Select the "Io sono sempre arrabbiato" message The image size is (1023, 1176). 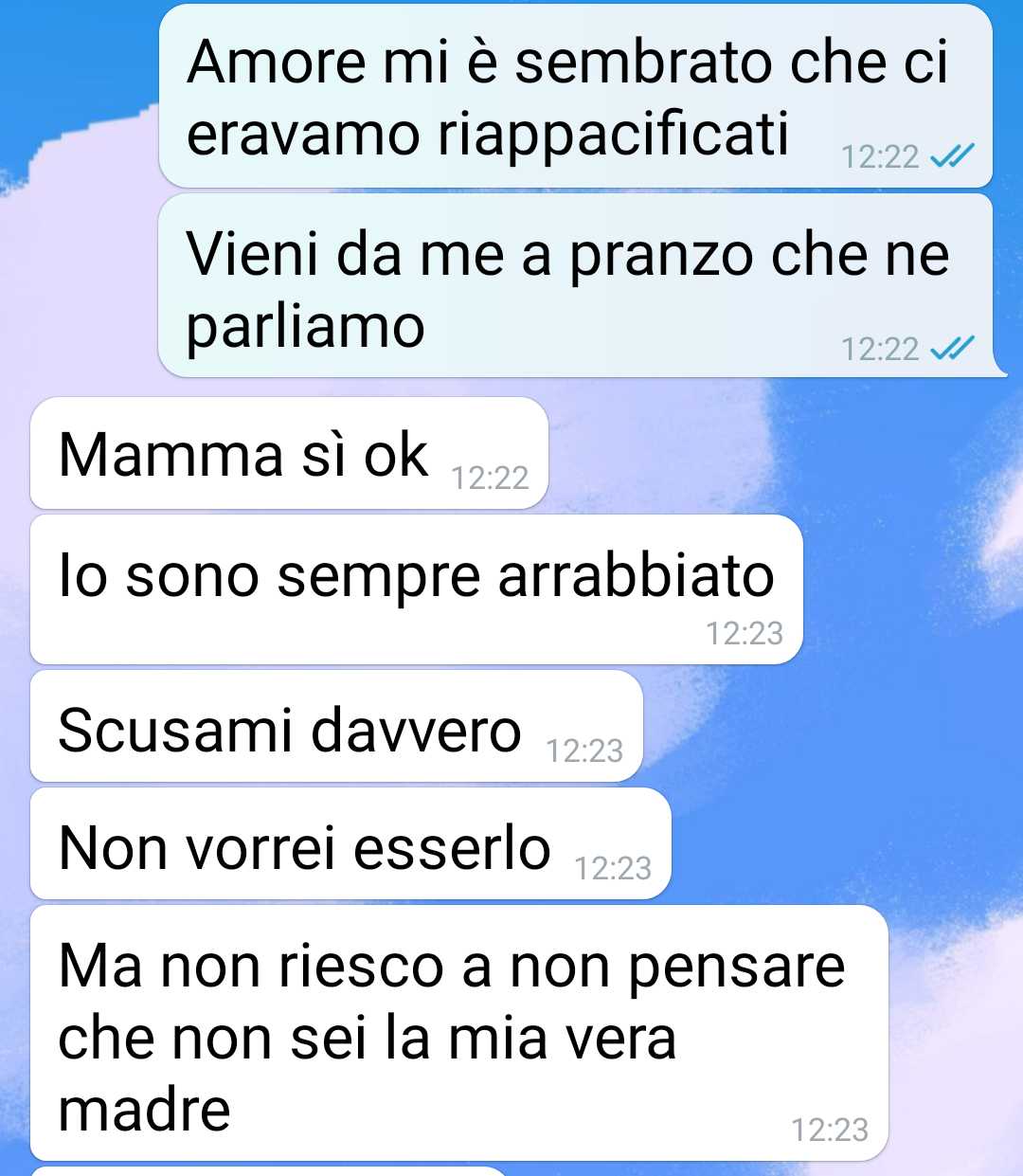click(x=417, y=589)
